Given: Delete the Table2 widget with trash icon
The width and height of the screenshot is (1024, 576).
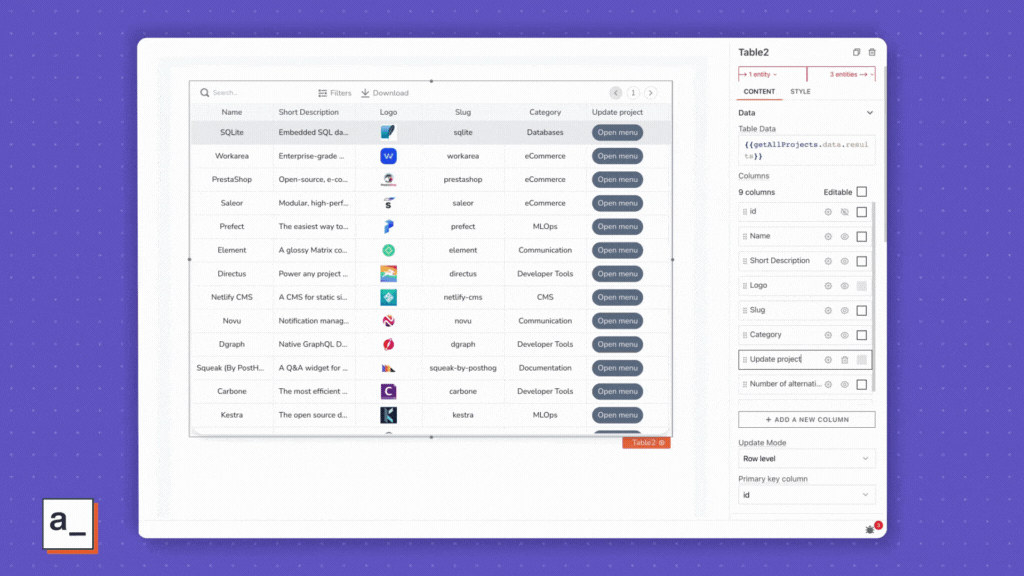Looking at the screenshot, I should click(872, 52).
